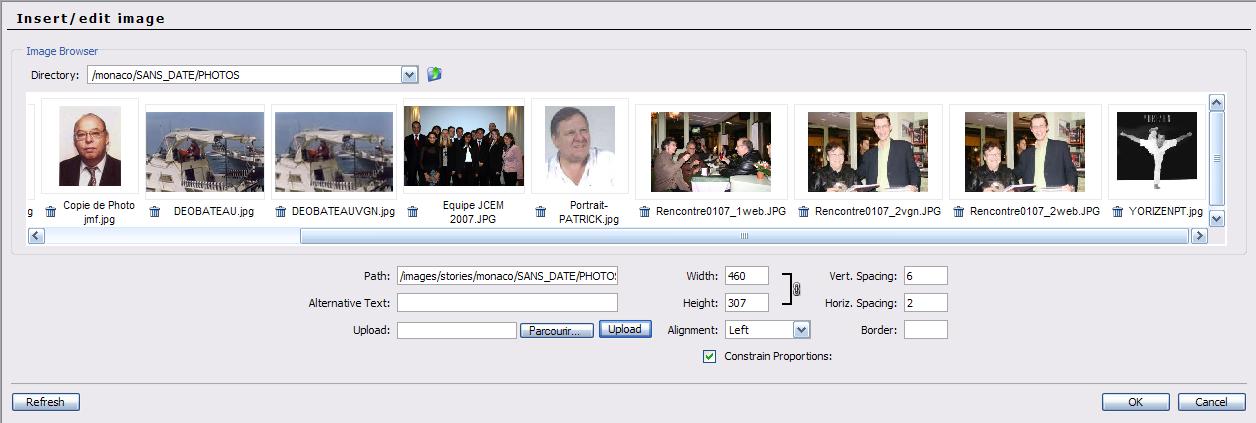Click the image browser vertical scrollbar thumb
The image size is (1256, 423).
[x=1217, y=158]
